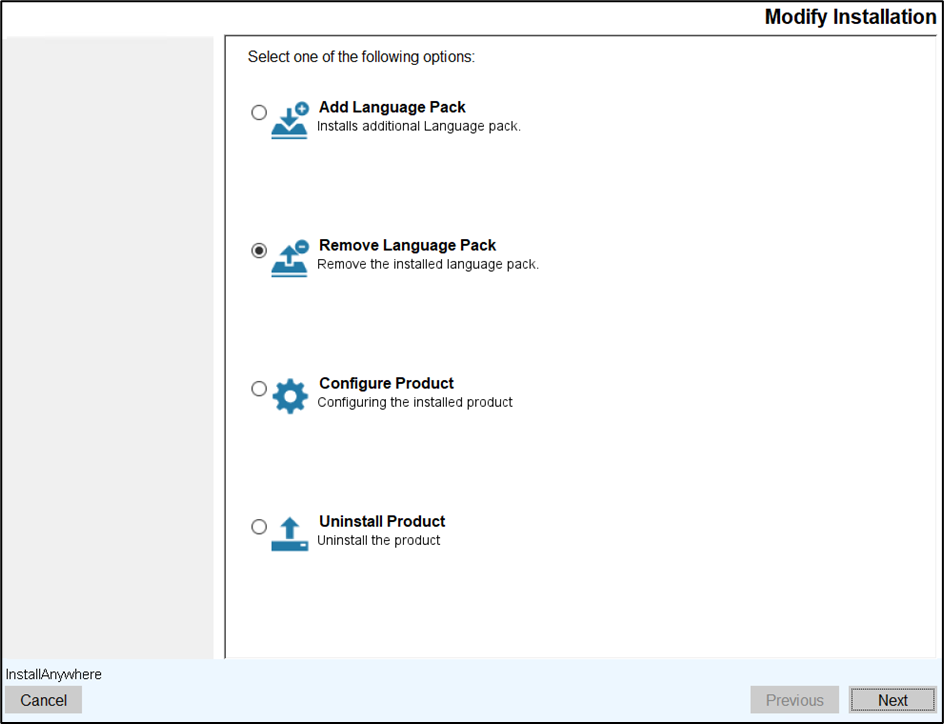The height and width of the screenshot is (724, 944).
Task: Go back using the Previous button
Action: click(794, 700)
